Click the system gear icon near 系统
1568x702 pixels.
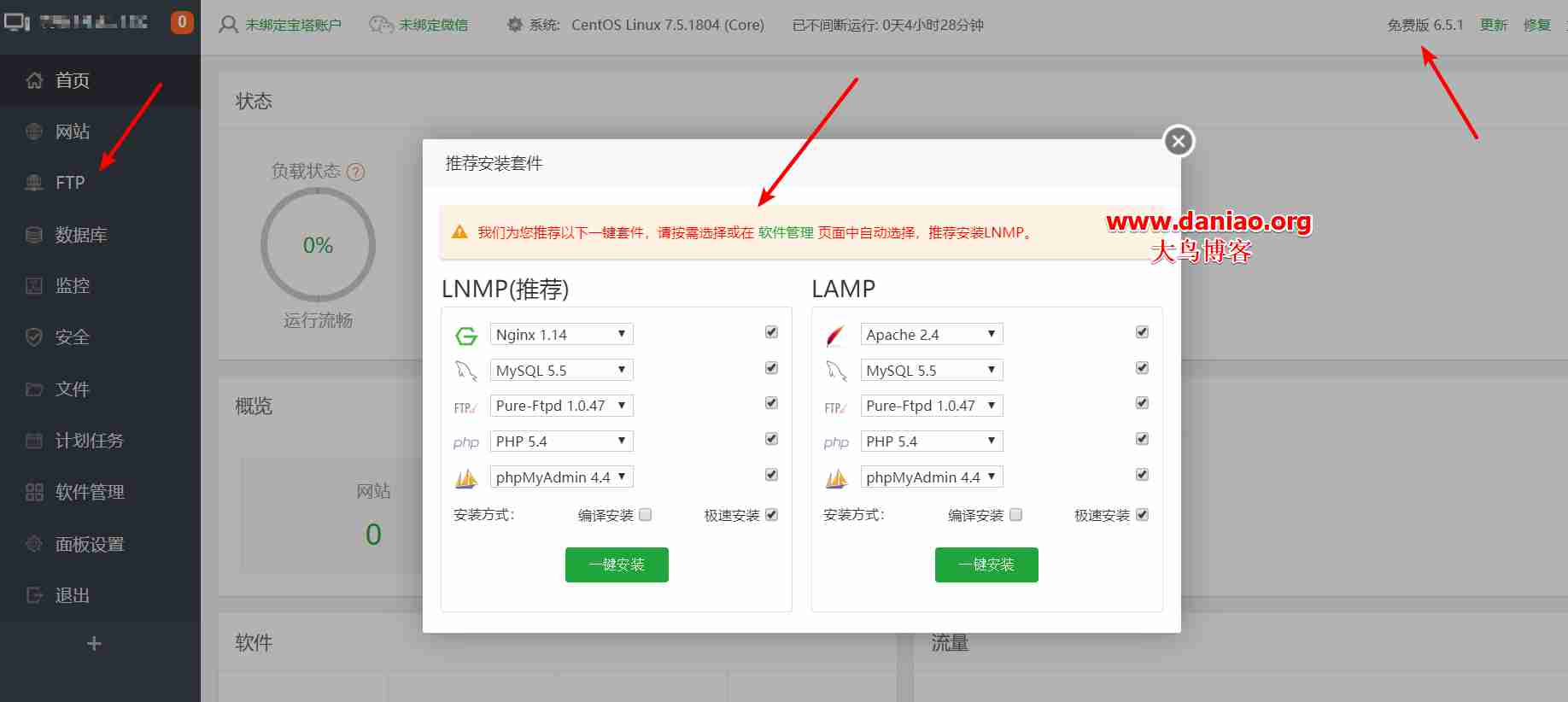[x=514, y=25]
